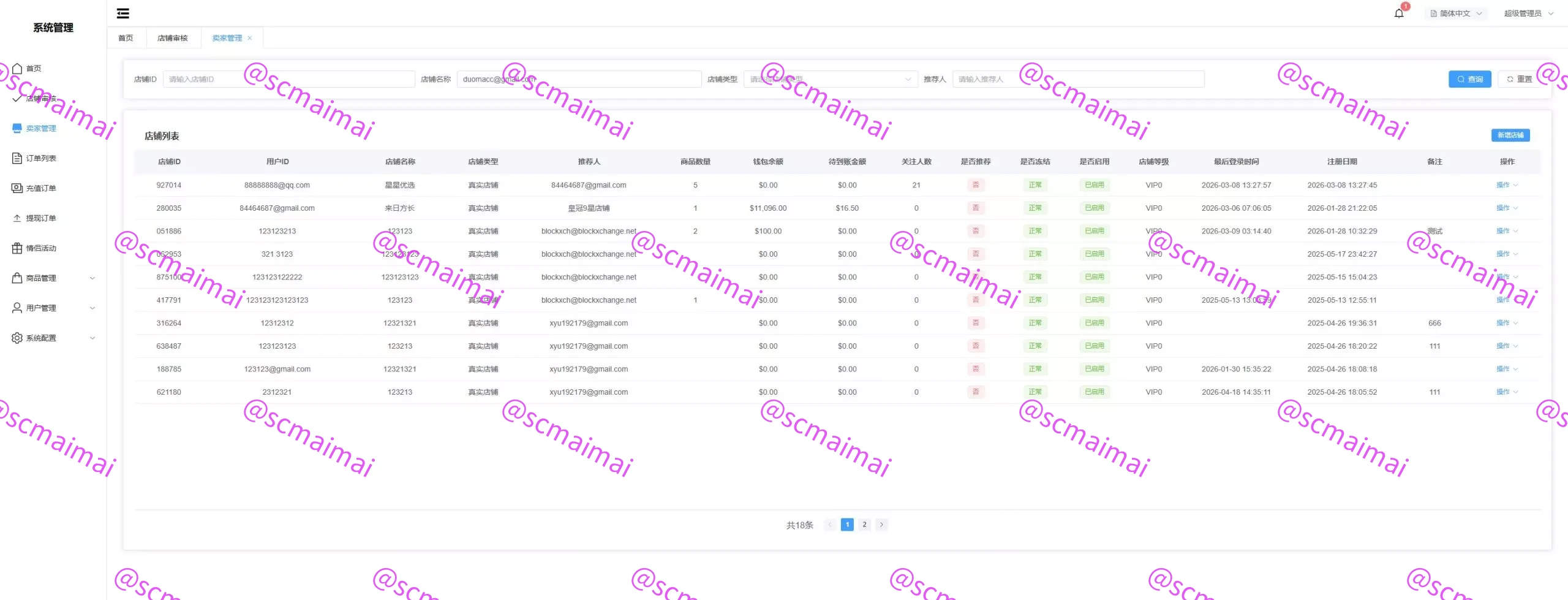Screen dimensions: 1568x600
Task: Open 充值订单 using its money icon
Action: 17,188
